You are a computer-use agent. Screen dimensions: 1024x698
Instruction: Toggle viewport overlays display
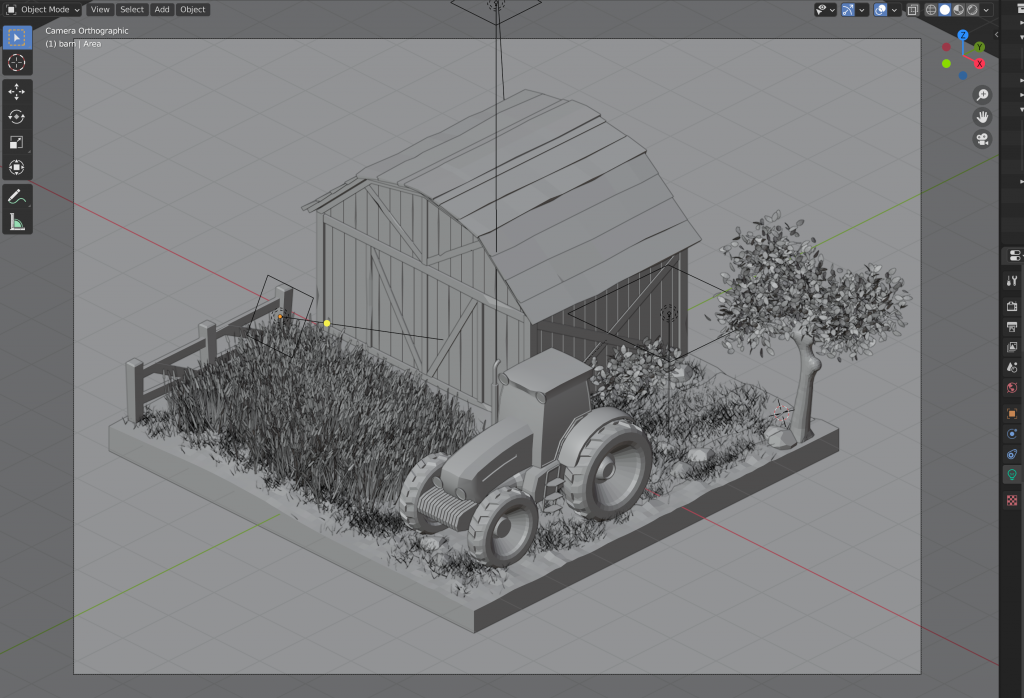(880, 10)
